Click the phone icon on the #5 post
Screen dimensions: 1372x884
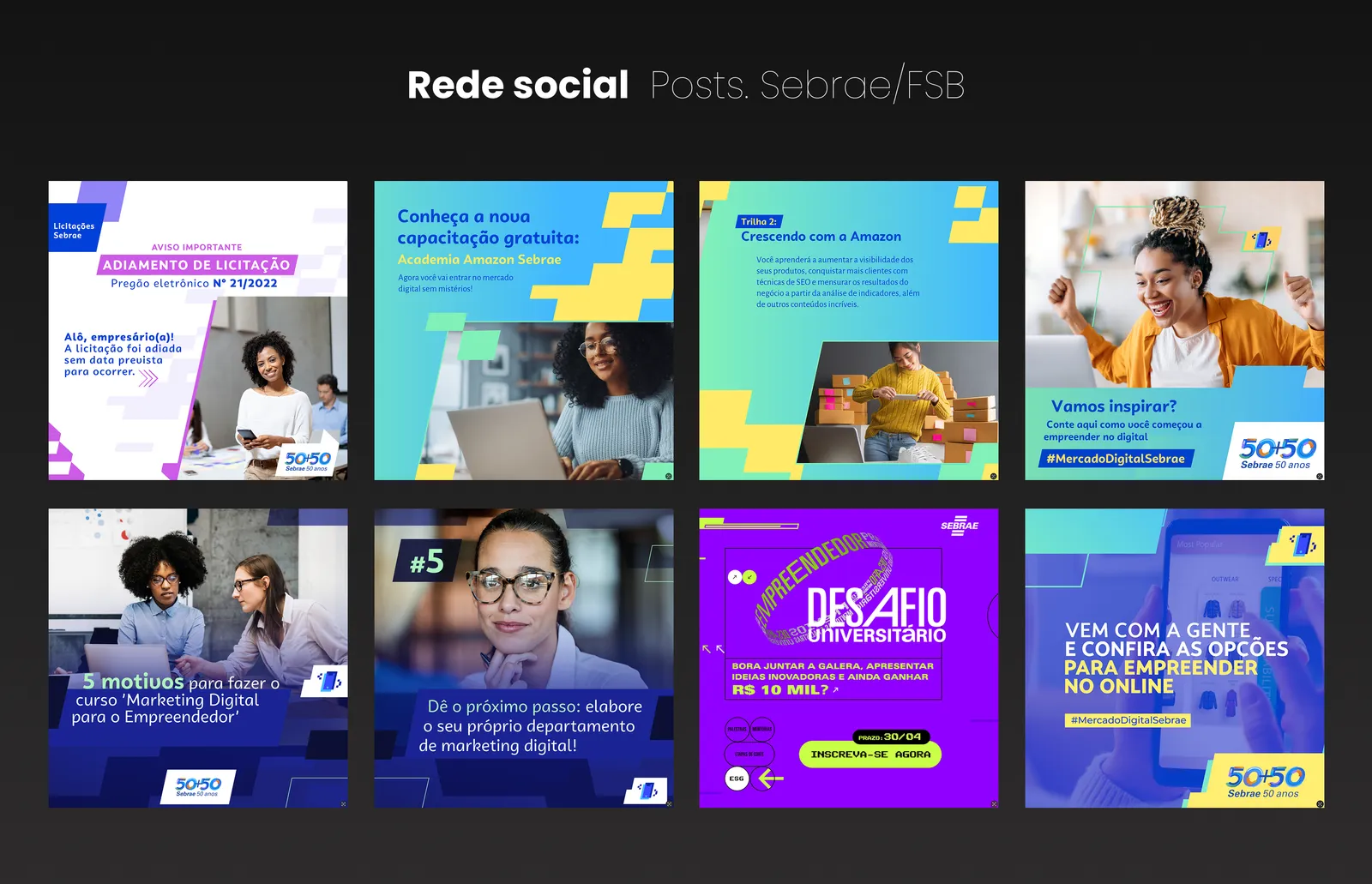pyautogui.click(x=648, y=790)
